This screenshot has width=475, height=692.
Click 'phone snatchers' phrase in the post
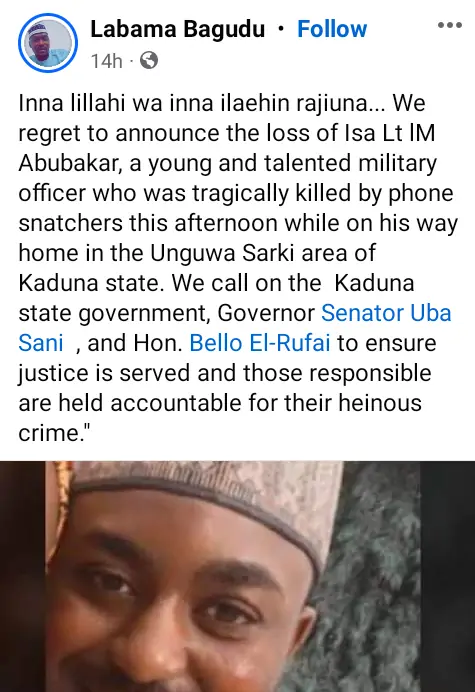pos(71,223)
